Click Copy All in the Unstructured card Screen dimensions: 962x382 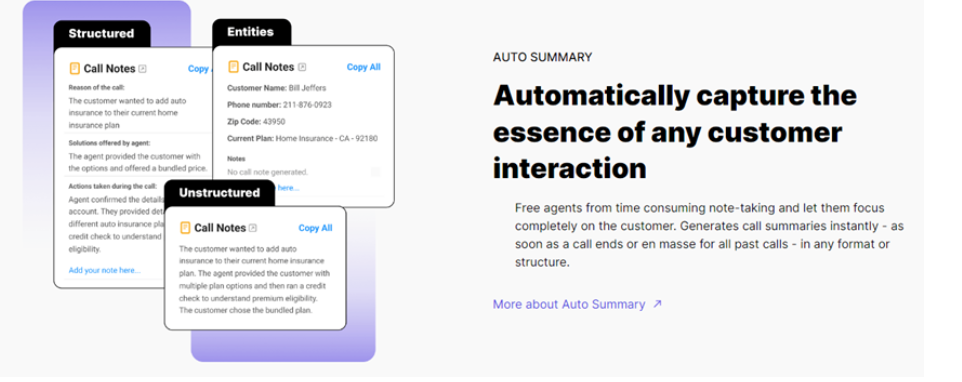point(315,228)
